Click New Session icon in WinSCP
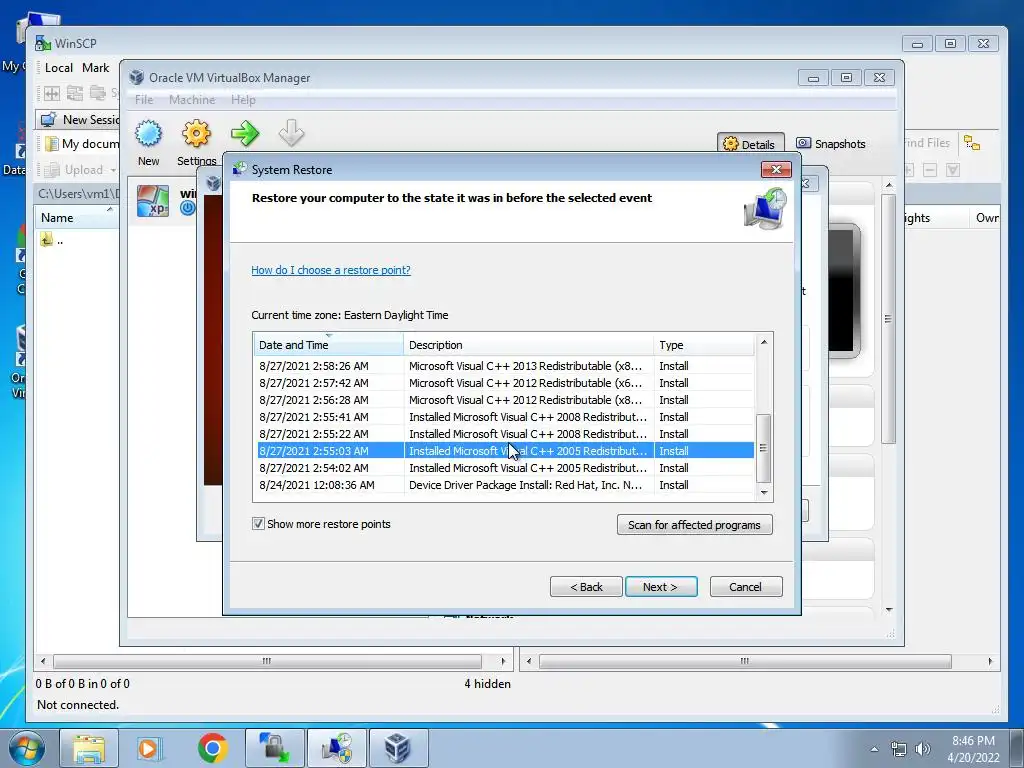The height and width of the screenshot is (768, 1024). [48, 120]
